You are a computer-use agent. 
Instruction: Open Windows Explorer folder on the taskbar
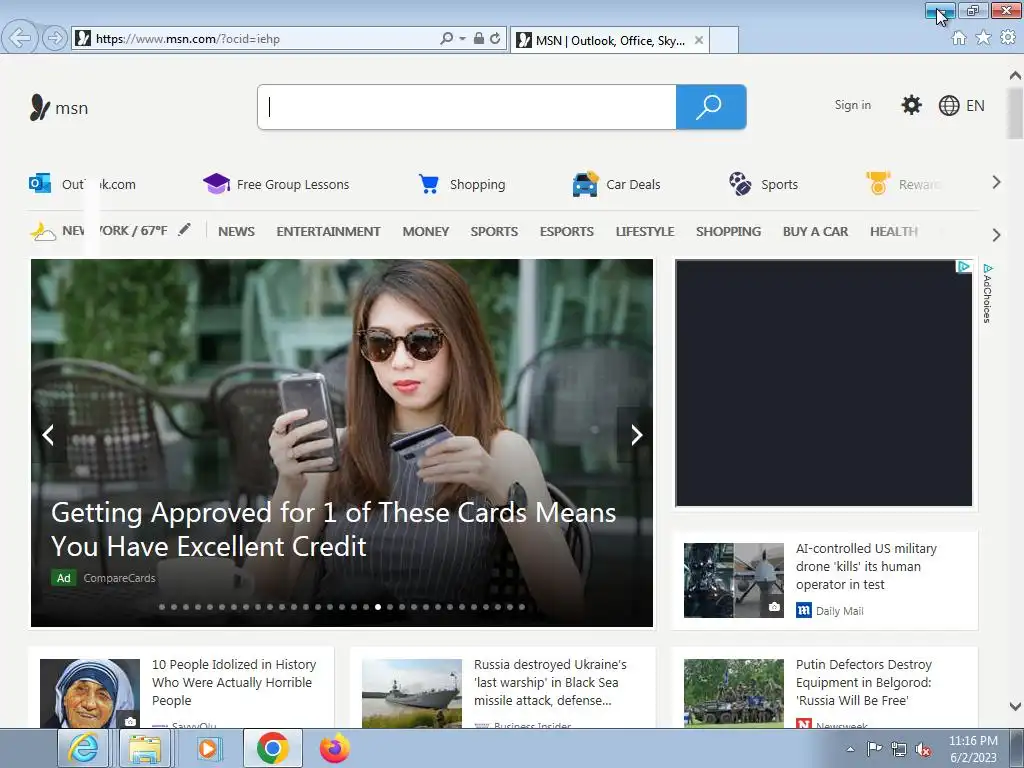145,748
